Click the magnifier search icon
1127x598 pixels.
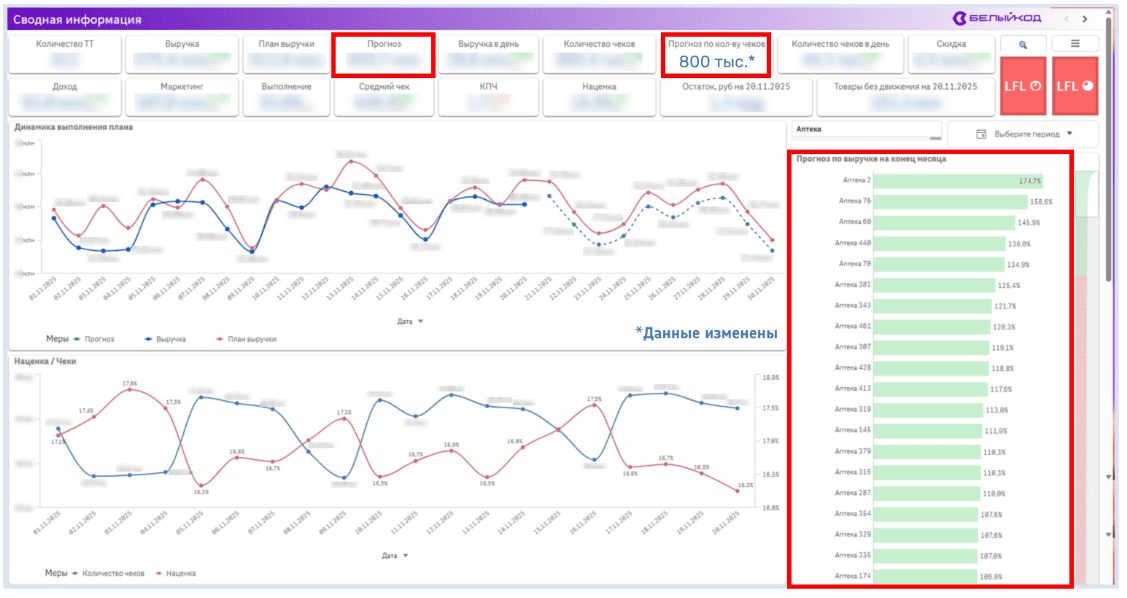(1022, 44)
